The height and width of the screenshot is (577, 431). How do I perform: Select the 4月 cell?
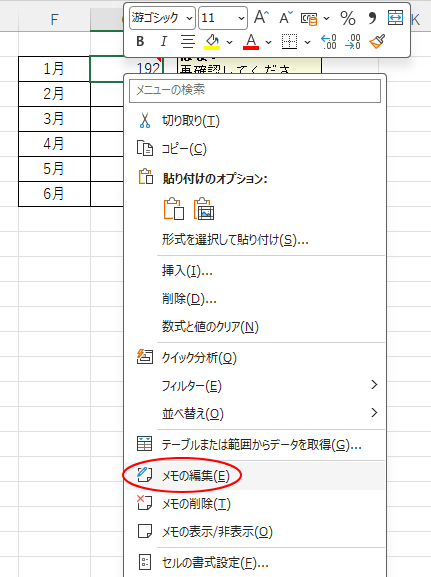54,144
